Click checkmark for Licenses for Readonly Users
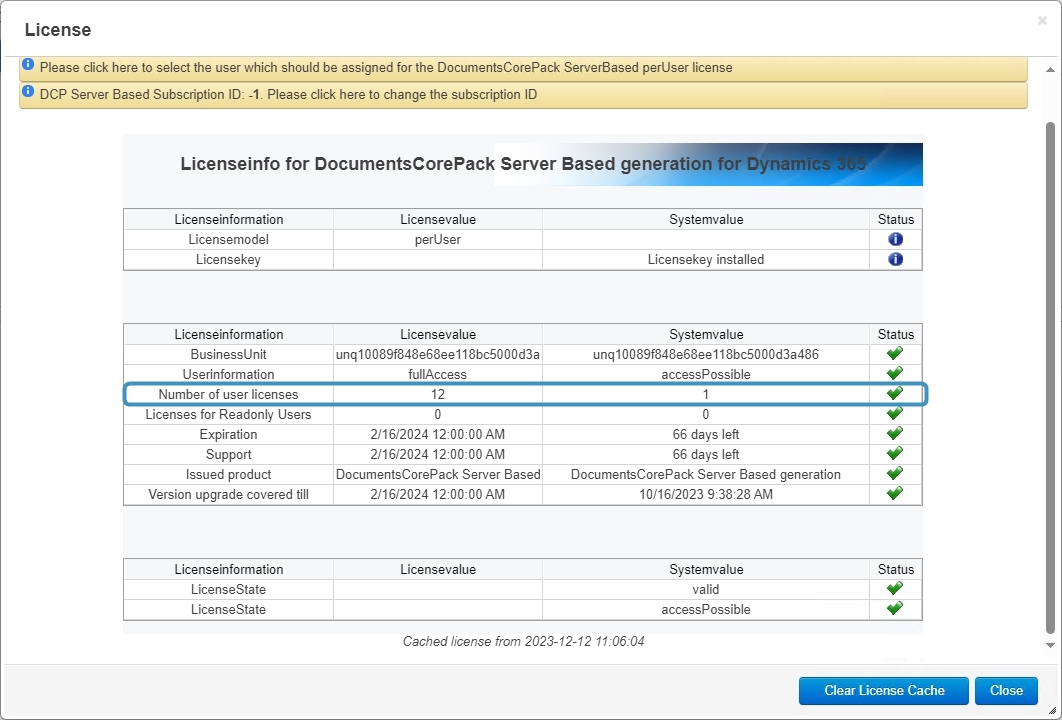Viewport: 1062px width, 720px height. pos(895,413)
